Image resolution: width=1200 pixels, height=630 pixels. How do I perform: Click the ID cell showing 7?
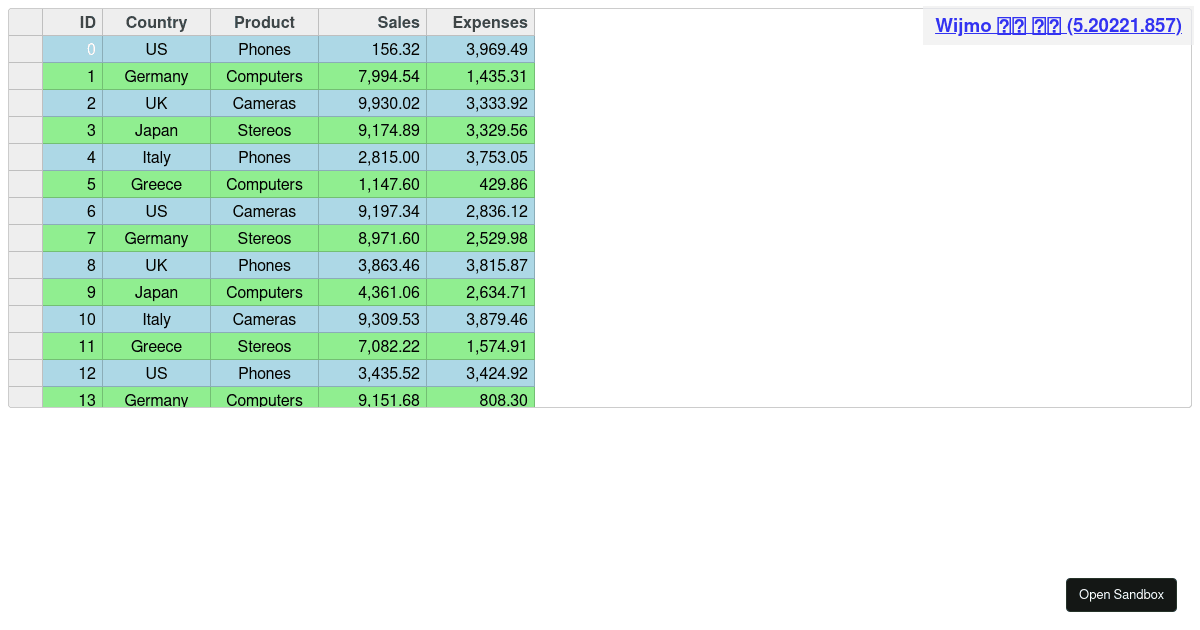73,238
